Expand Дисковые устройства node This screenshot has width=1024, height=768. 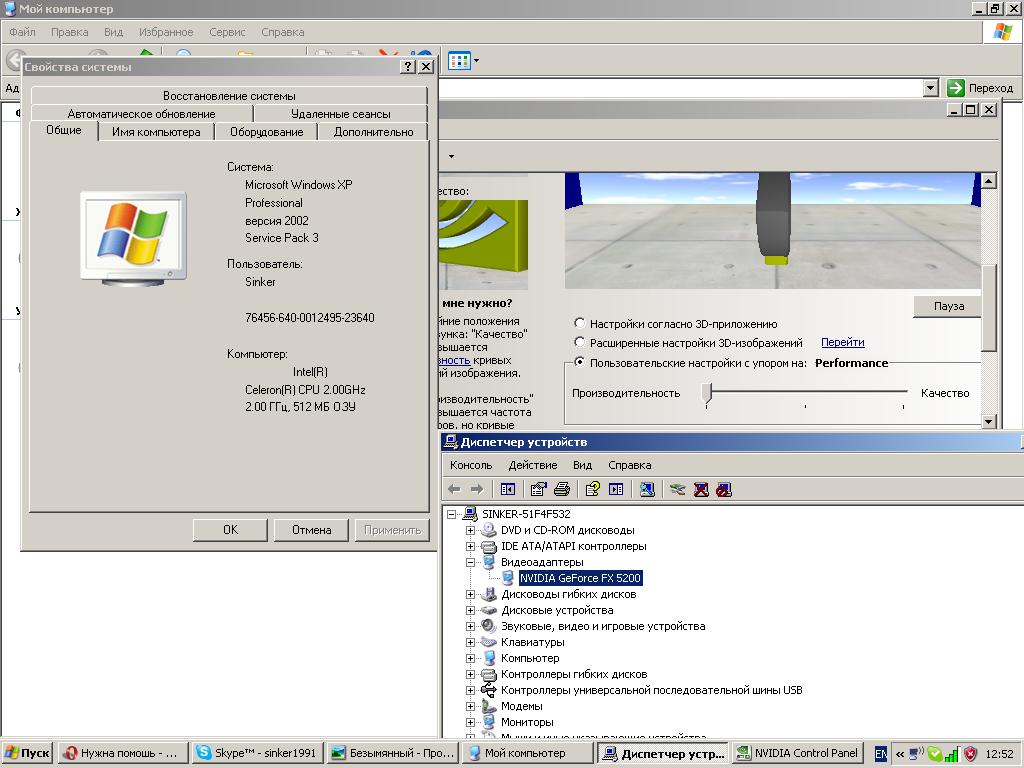click(470, 610)
